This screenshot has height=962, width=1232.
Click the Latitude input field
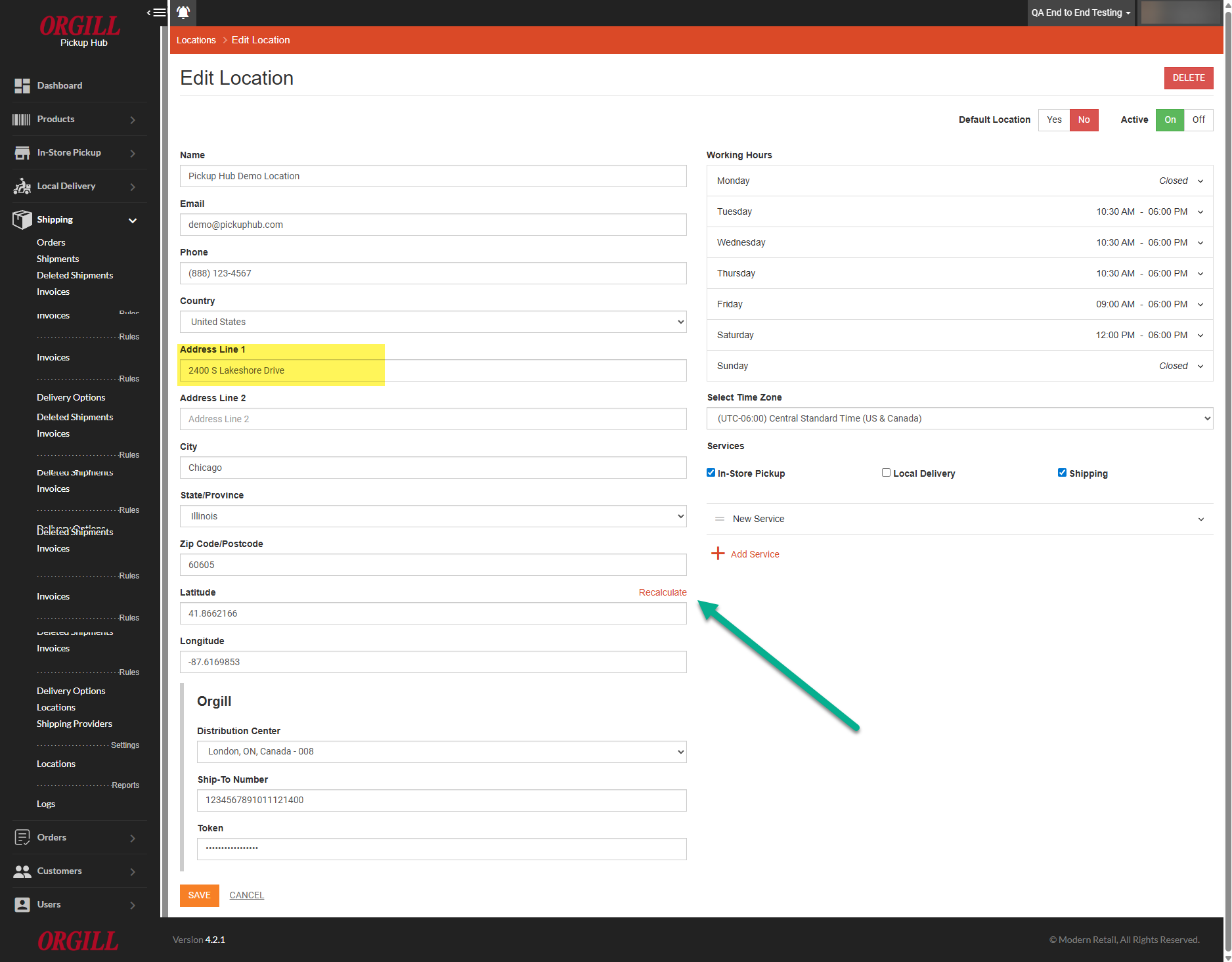coord(433,613)
